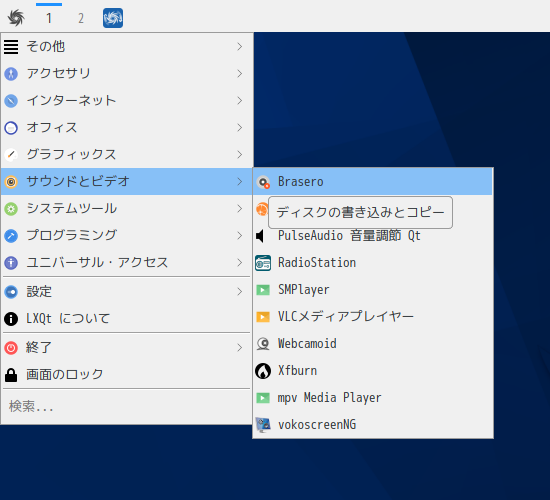Image resolution: width=550 pixels, height=500 pixels.
Task: Expand the アクセサリ submenu arrow
Action: pyautogui.click(x=240, y=74)
